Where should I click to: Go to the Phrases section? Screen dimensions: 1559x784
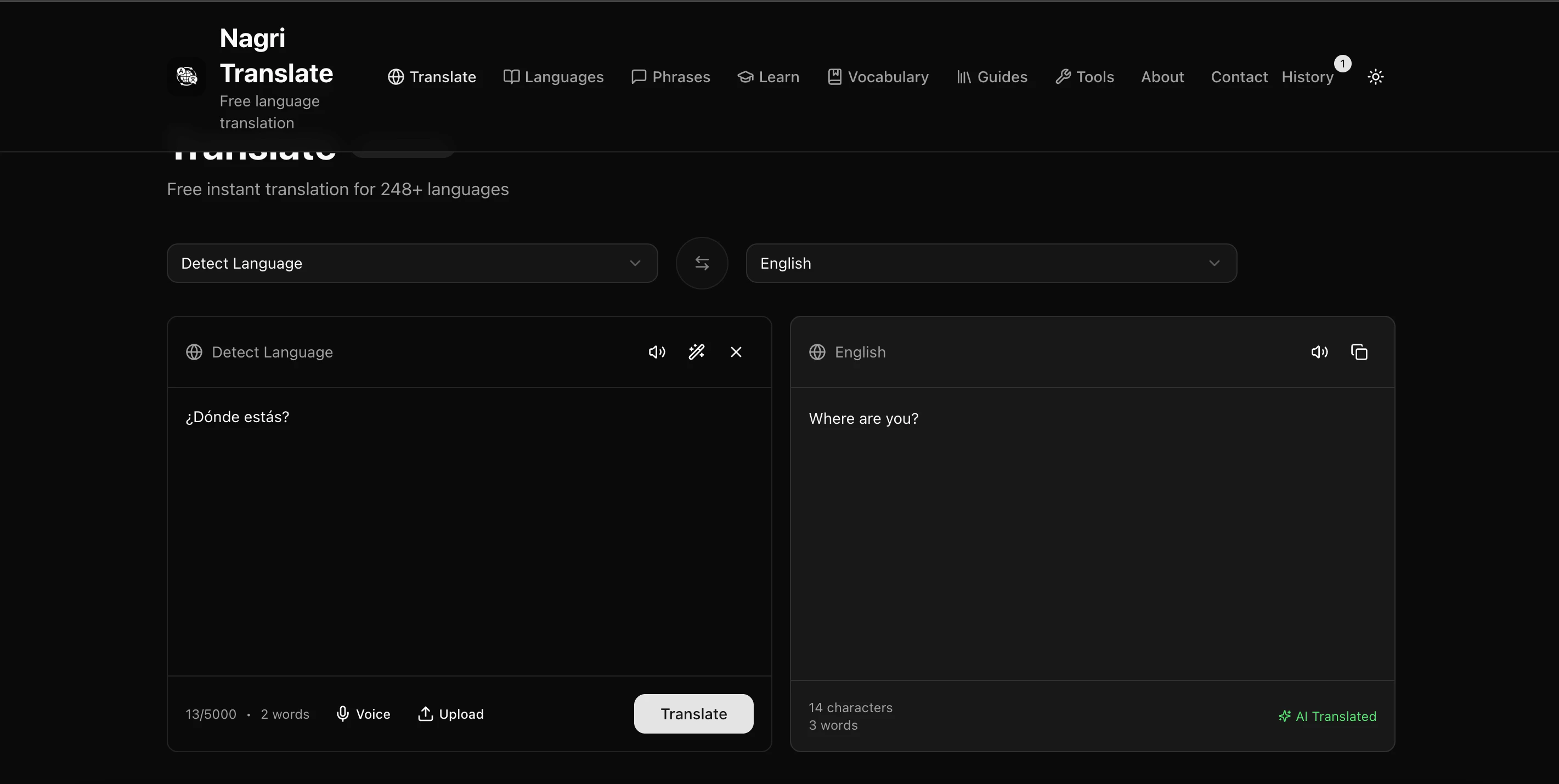670,77
